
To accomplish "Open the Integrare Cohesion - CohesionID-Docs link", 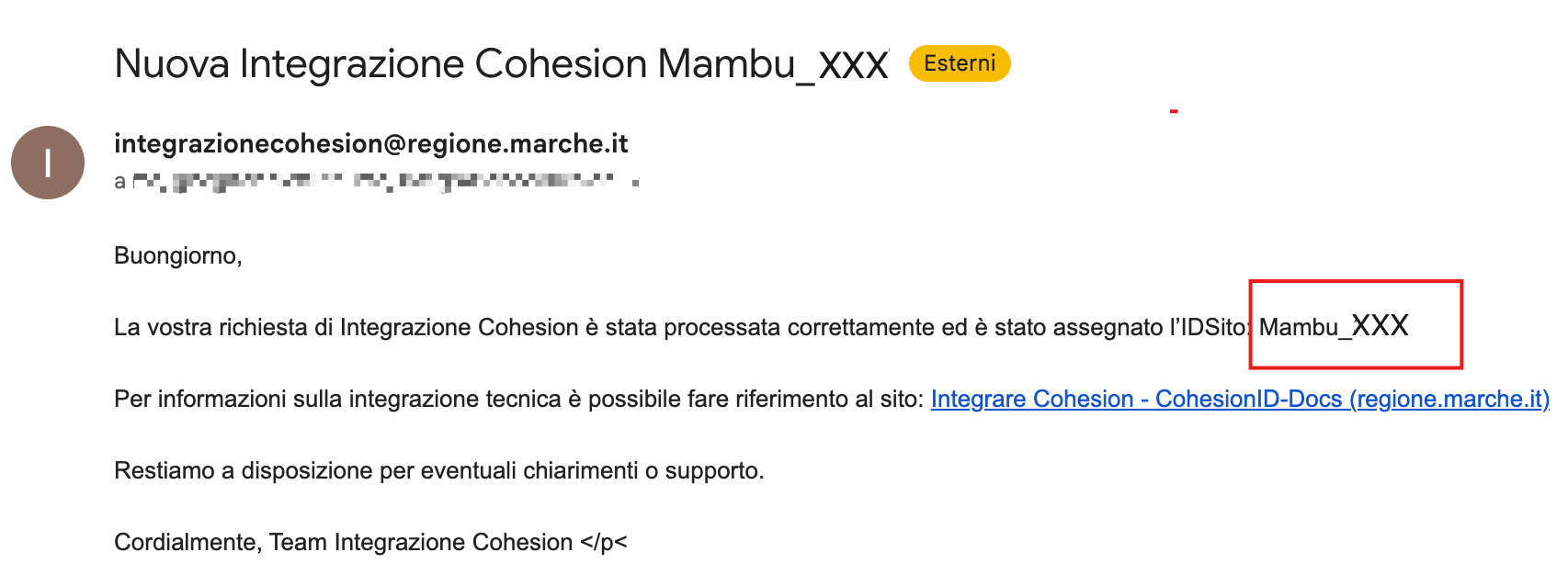I will pos(1239,399).
